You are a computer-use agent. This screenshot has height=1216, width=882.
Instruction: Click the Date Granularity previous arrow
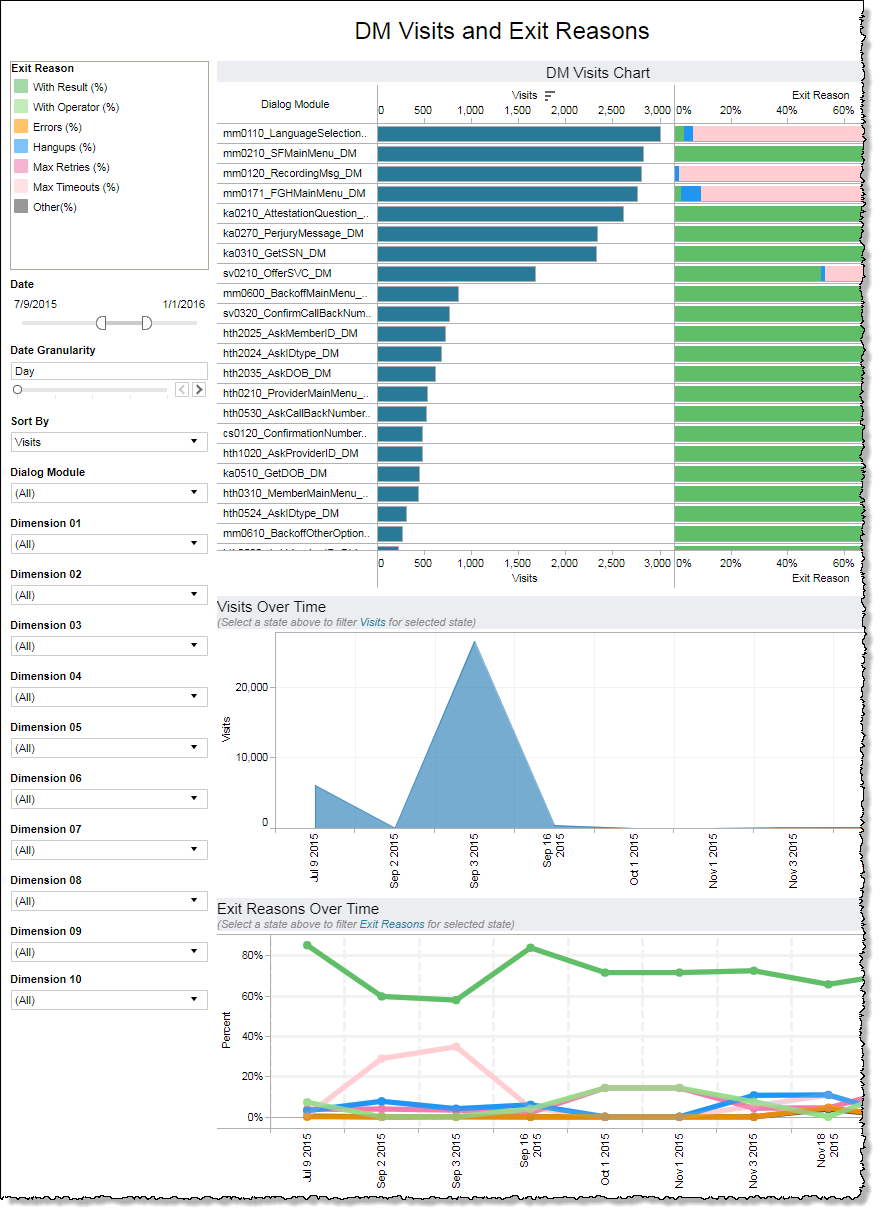(x=182, y=389)
